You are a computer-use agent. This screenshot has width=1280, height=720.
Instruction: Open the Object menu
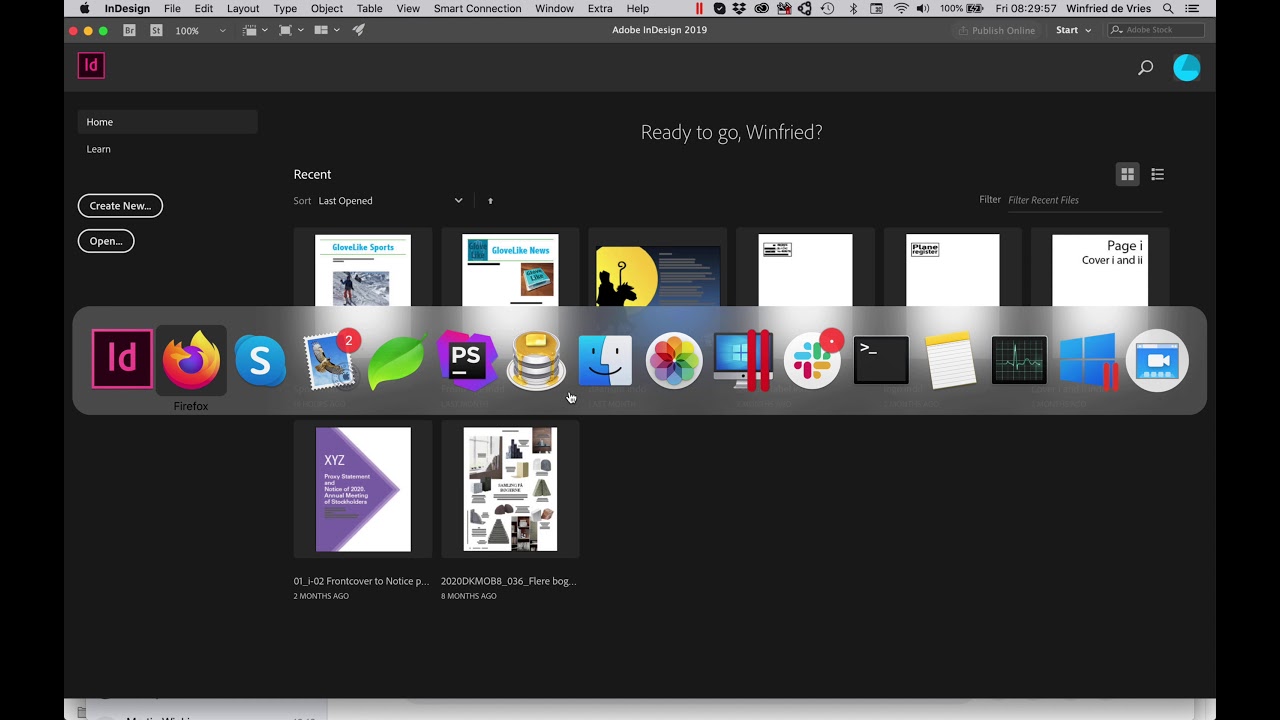pos(327,8)
